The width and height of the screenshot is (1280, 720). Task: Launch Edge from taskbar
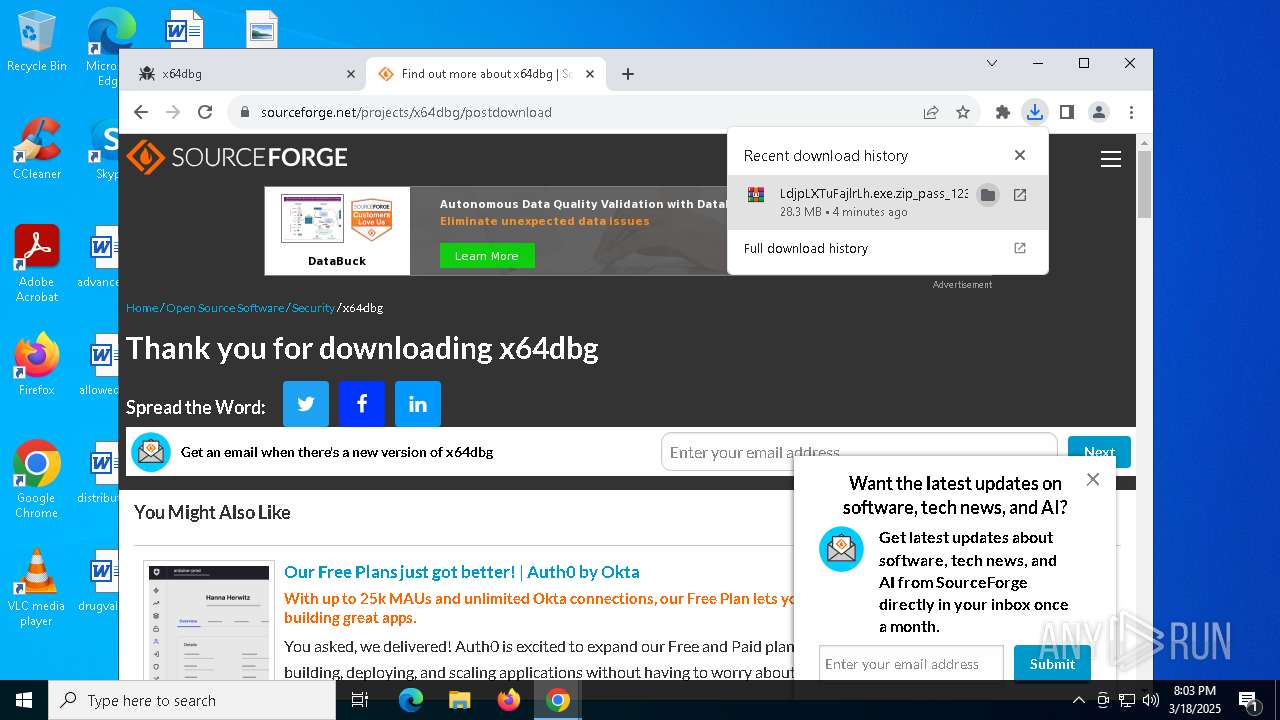pyautogui.click(x=411, y=700)
